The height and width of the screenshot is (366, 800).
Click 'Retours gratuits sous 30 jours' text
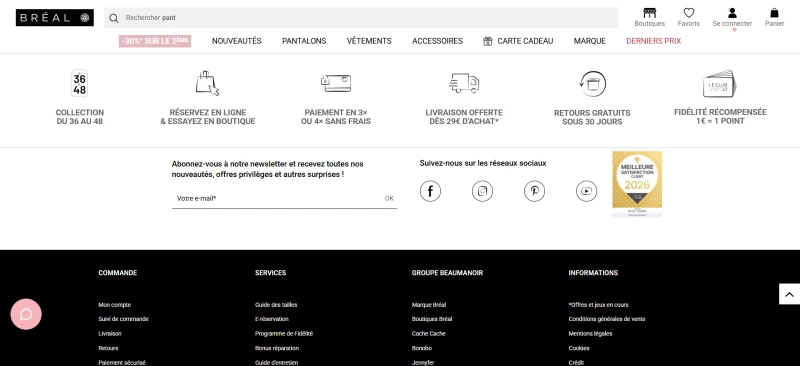[592, 117]
